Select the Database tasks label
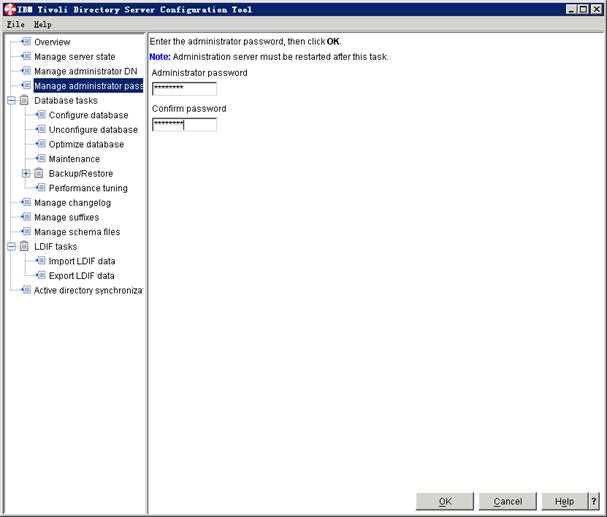The height and width of the screenshot is (517, 607). point(66,101)
